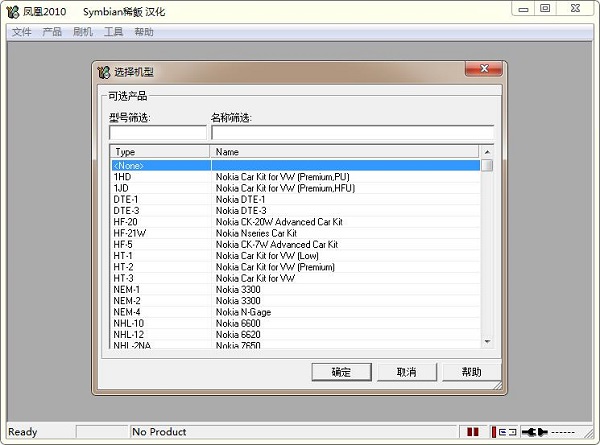
Task: Close the 凤凰2010 main window
Action: tap(575, 9)
